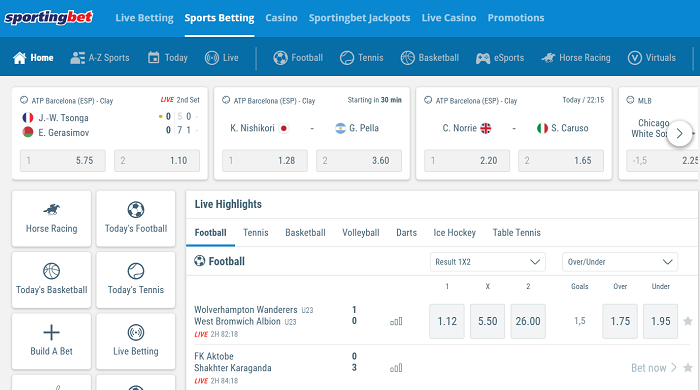The height and width of the screenshot is (390, 700).
Task: Open Today's Basketball quick tile
Action: click(x=51, y=280)
